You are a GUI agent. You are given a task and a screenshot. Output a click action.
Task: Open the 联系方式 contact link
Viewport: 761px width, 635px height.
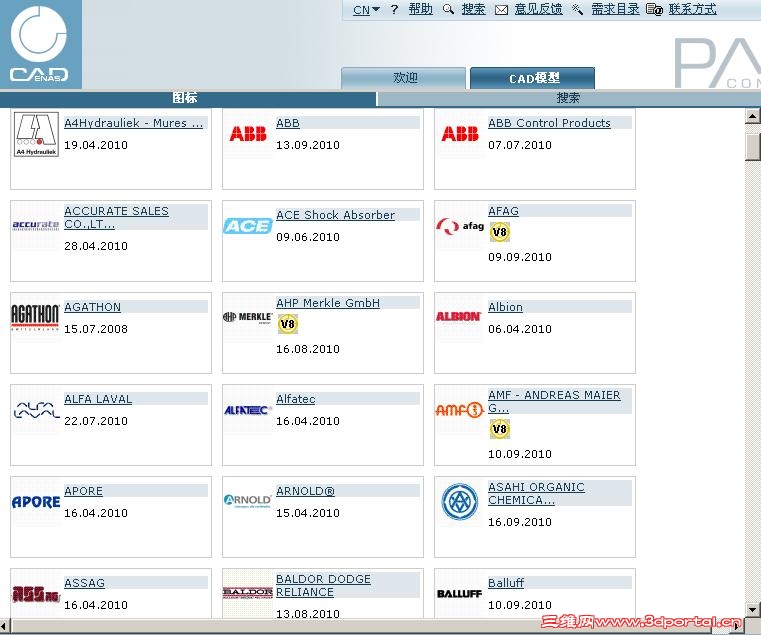692,9
